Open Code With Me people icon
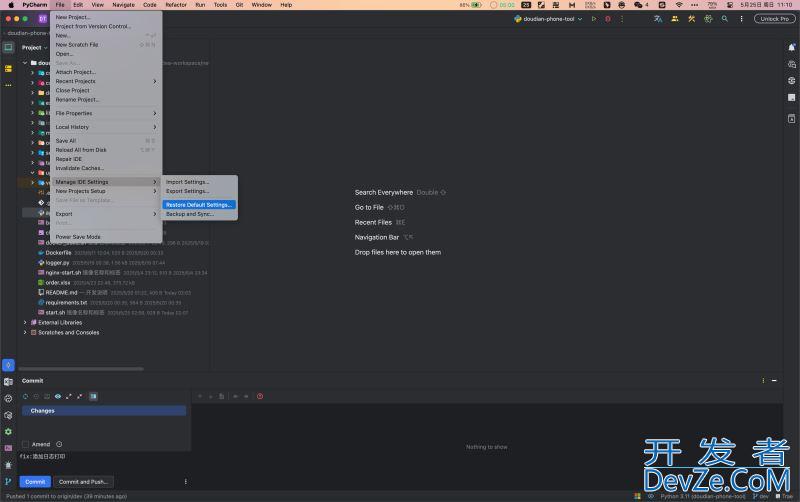 point(674,19)
